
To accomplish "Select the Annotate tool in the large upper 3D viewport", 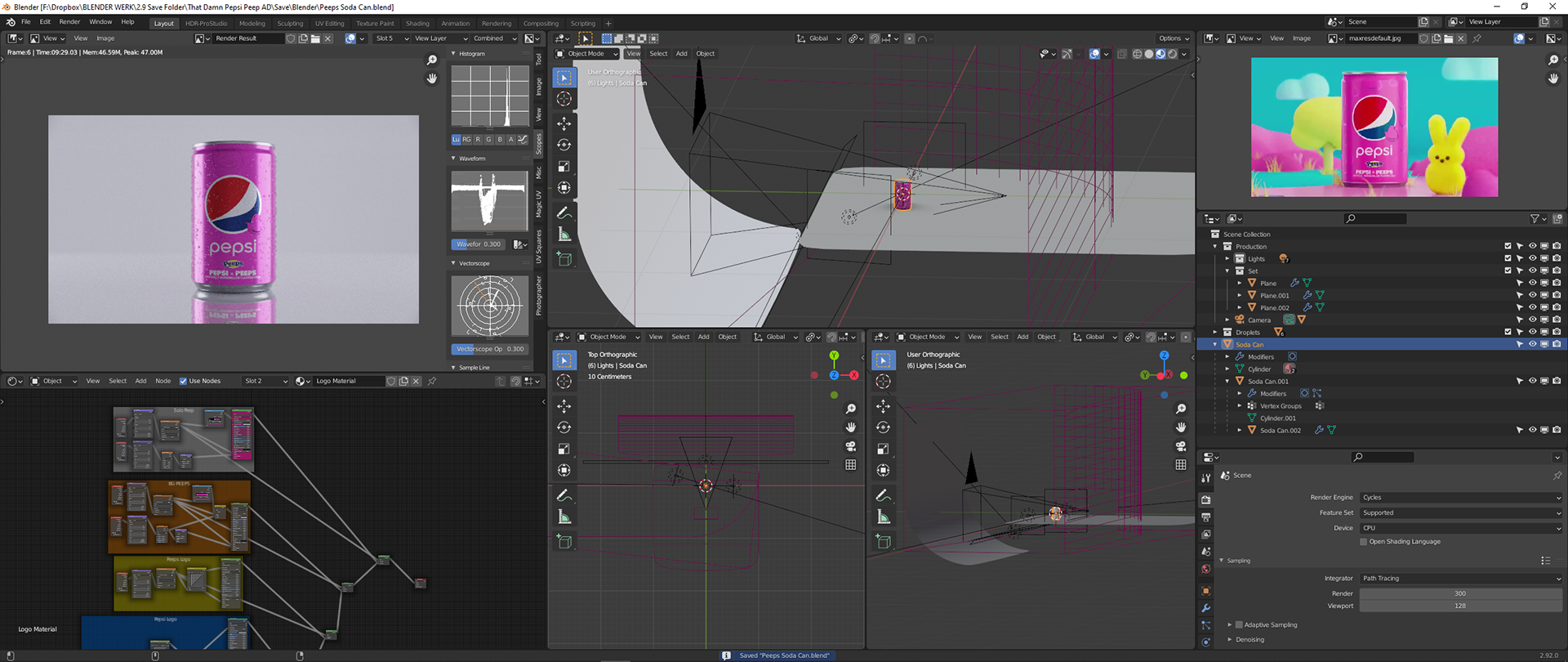I will (x=564, y=213).
